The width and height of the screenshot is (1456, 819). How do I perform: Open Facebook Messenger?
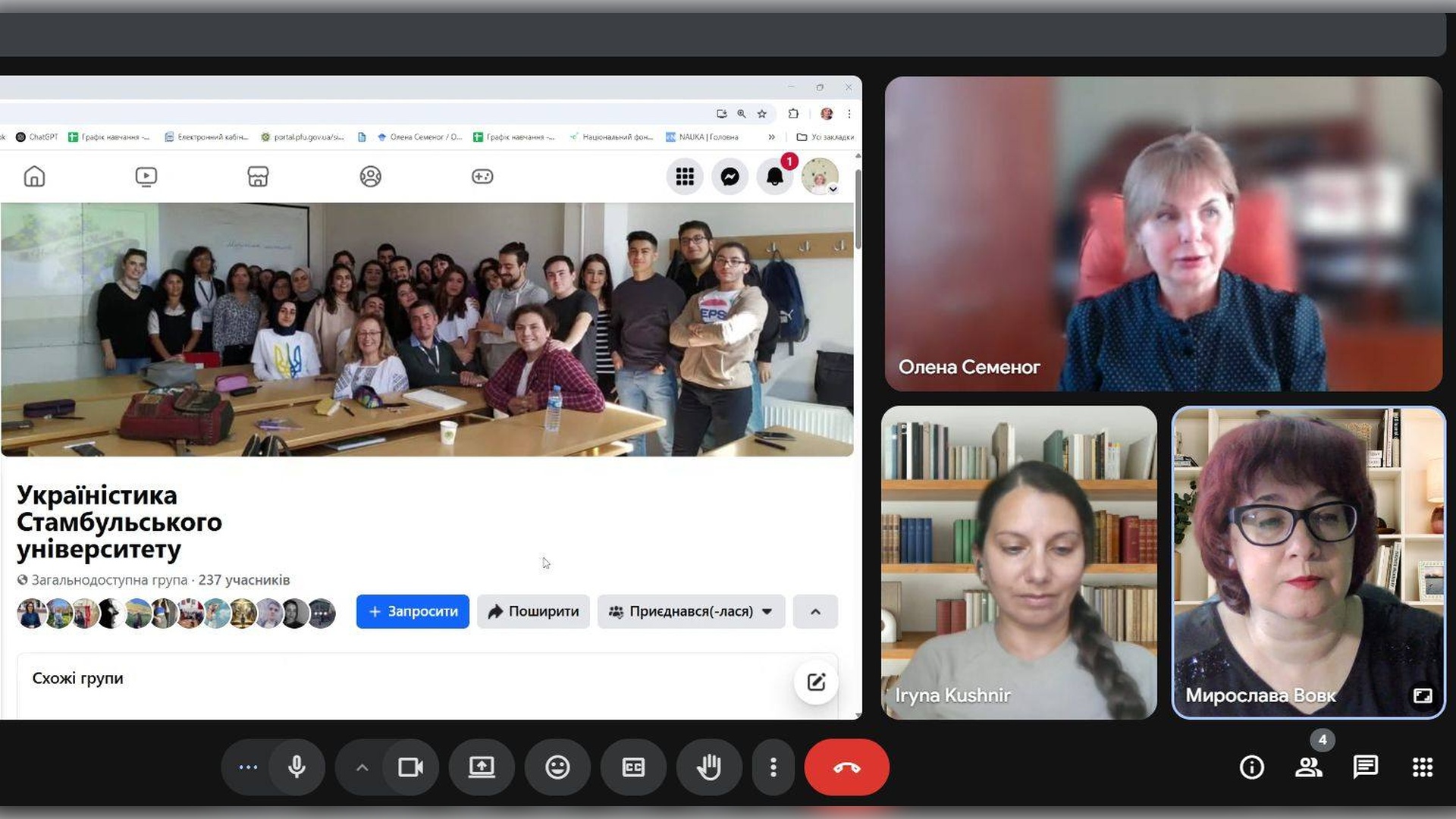click(x=730, y=177)
